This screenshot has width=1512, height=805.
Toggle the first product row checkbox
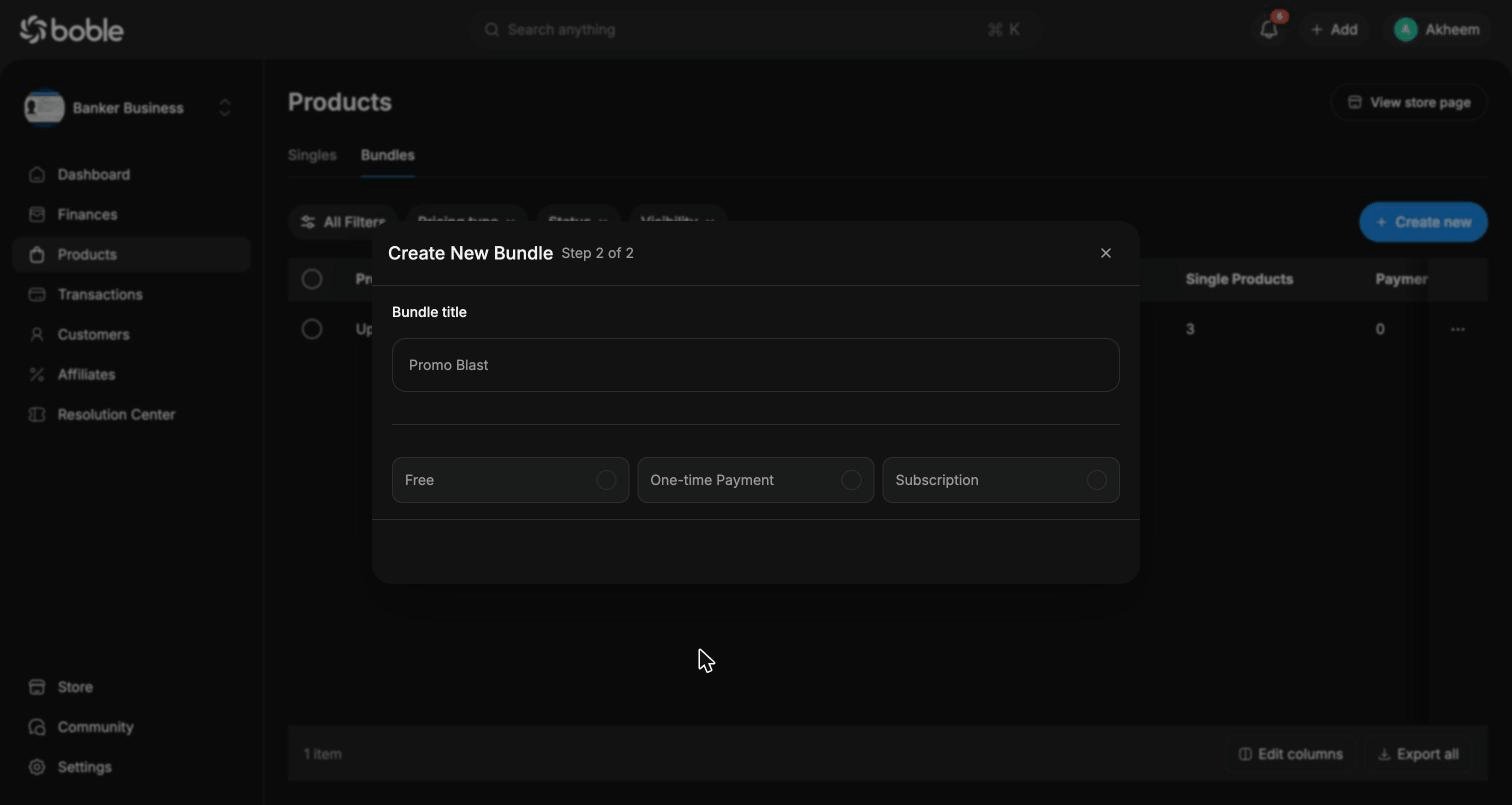(x=312, y=329)
